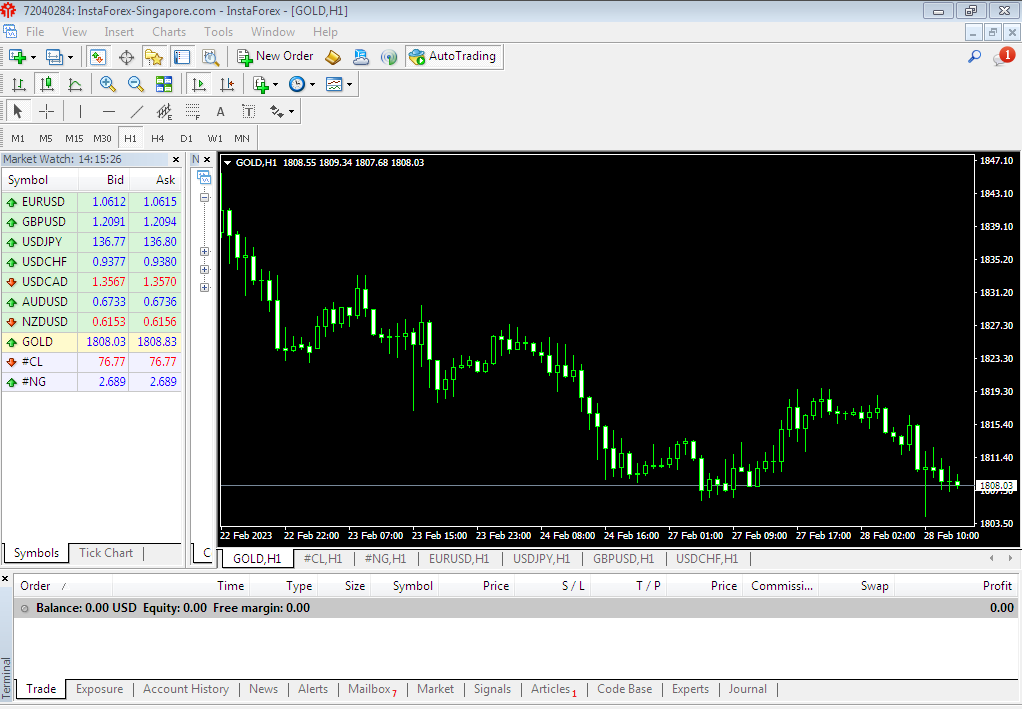This screenshot has width=1022, height=709.
Task: Open the Tools menu
Action: tap(218, 32)
